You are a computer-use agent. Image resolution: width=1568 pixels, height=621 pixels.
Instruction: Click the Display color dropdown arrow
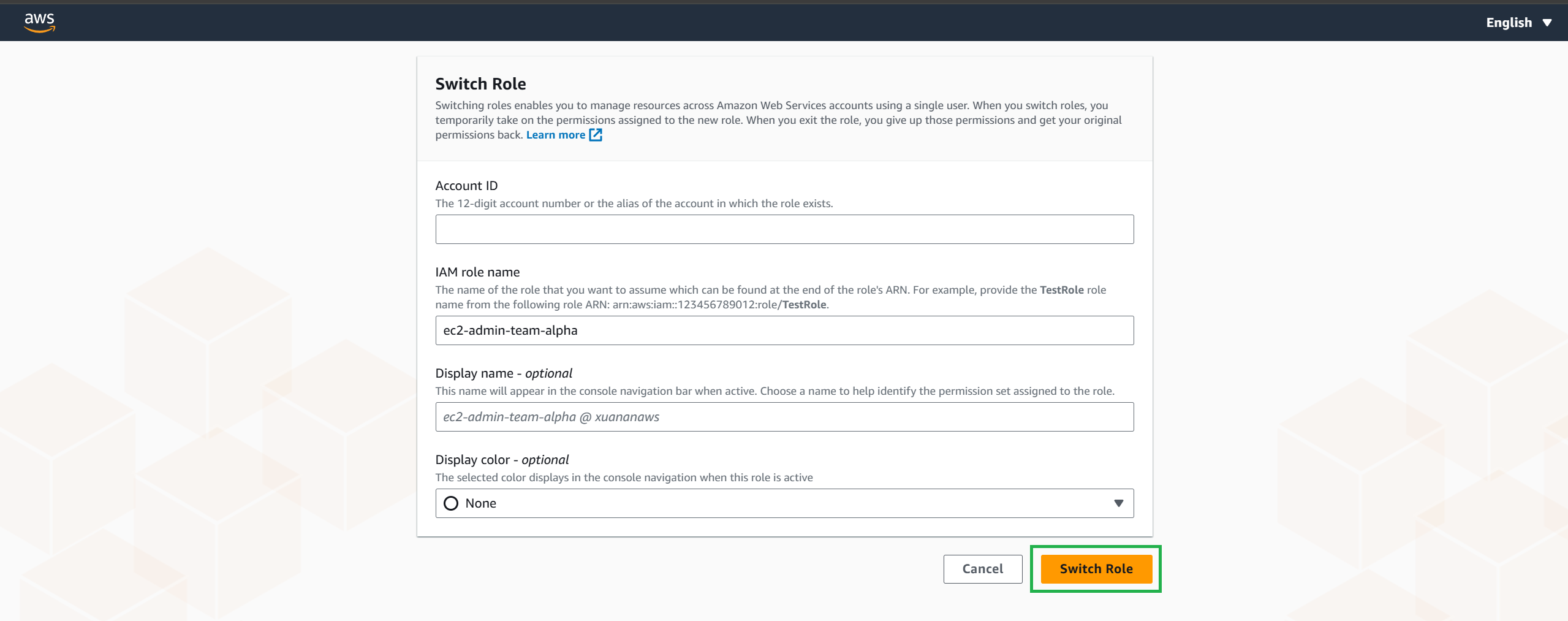pos(1118,503)
